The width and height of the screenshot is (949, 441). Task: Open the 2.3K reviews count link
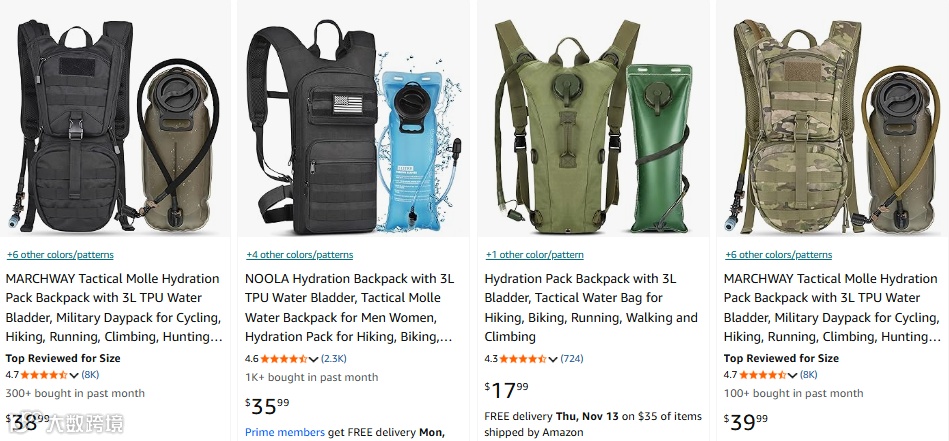pos(334,359)
